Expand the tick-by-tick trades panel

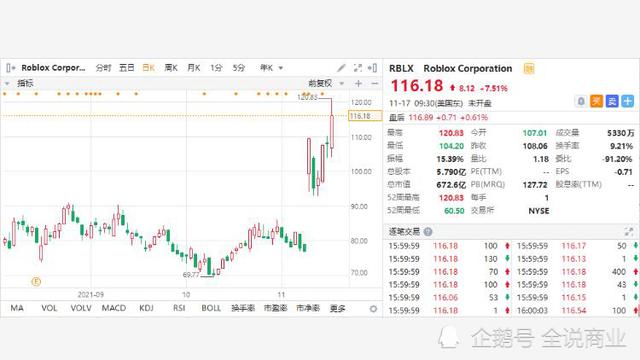point(629,232)
